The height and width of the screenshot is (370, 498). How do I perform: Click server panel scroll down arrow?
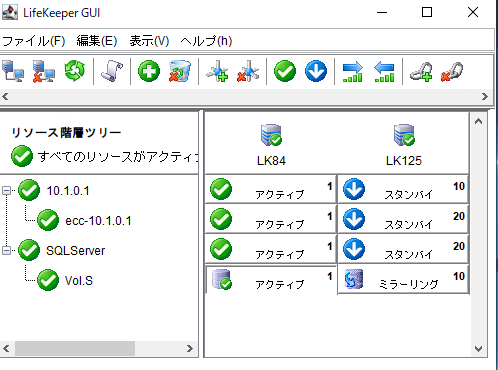click(479, 349)
